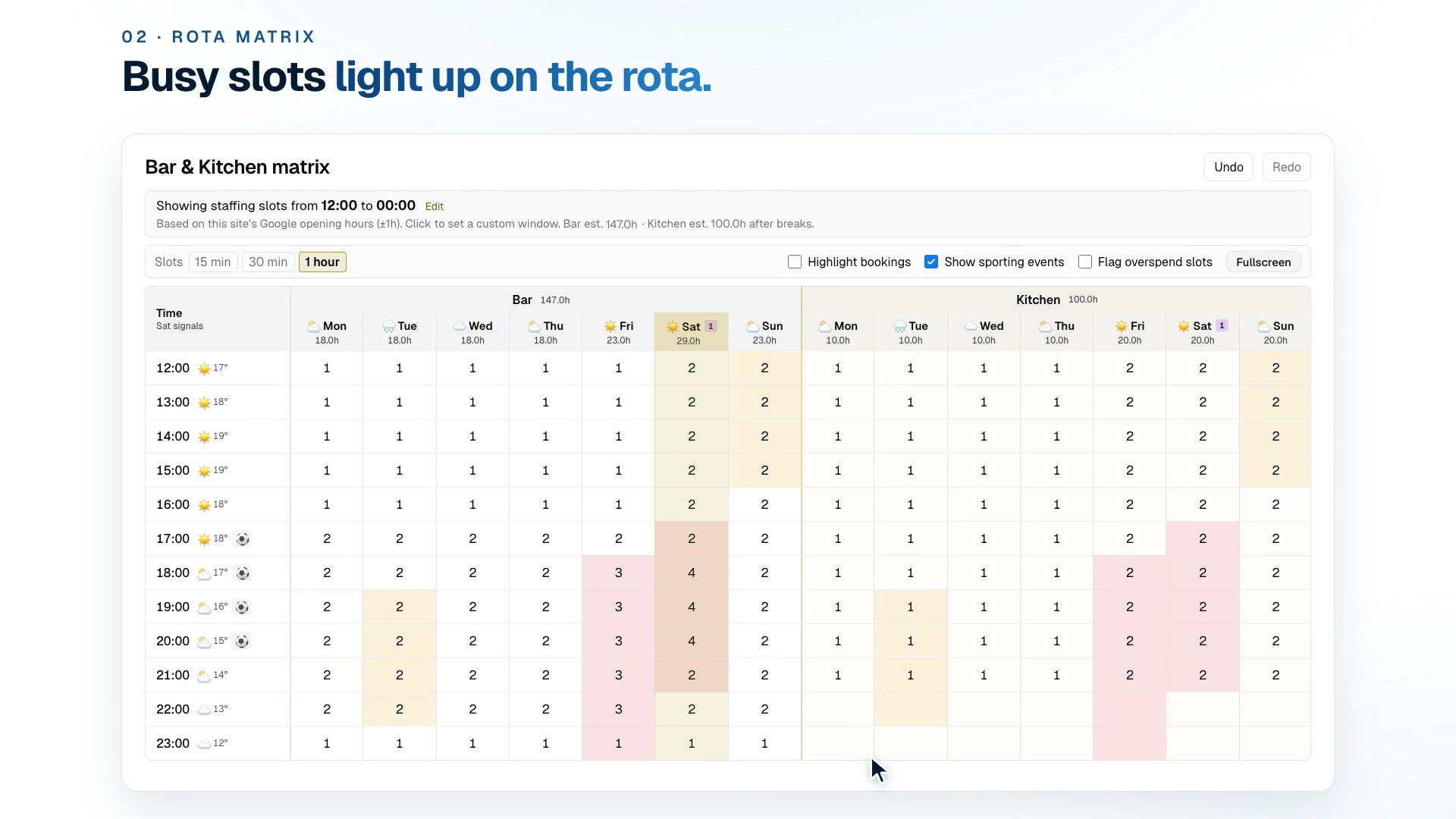Select the 15 min slot size
This screenshot has width=1456, height=819.
(x=213, y=262)
